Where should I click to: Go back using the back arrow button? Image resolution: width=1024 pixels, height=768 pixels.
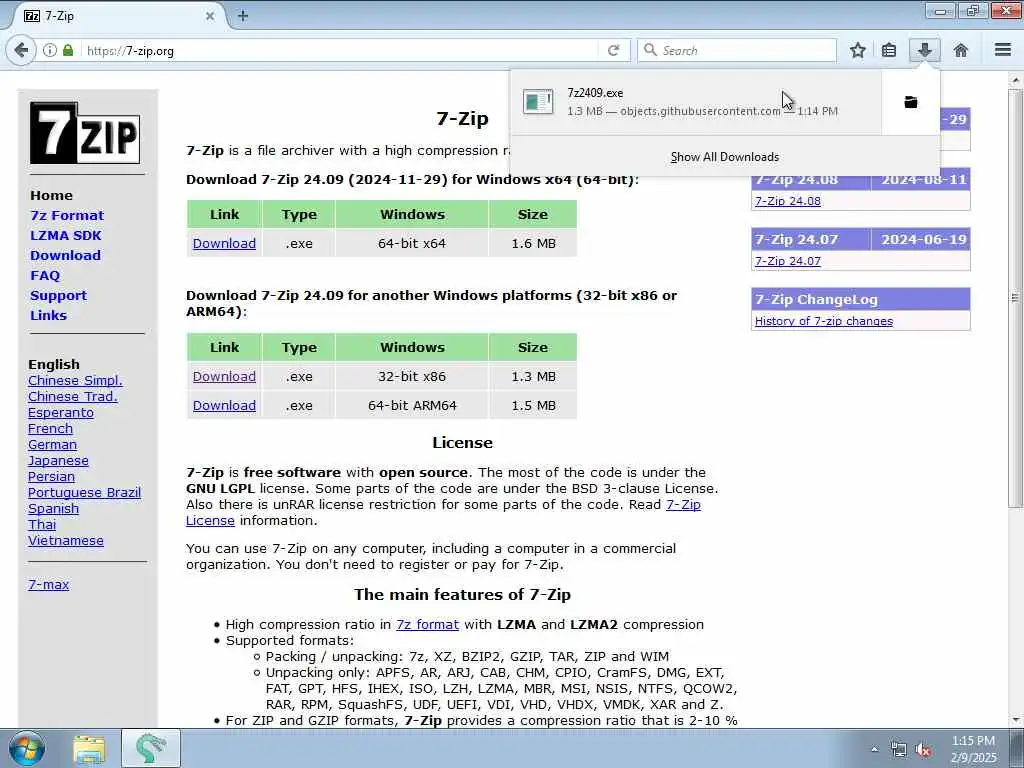coord(21,50)
